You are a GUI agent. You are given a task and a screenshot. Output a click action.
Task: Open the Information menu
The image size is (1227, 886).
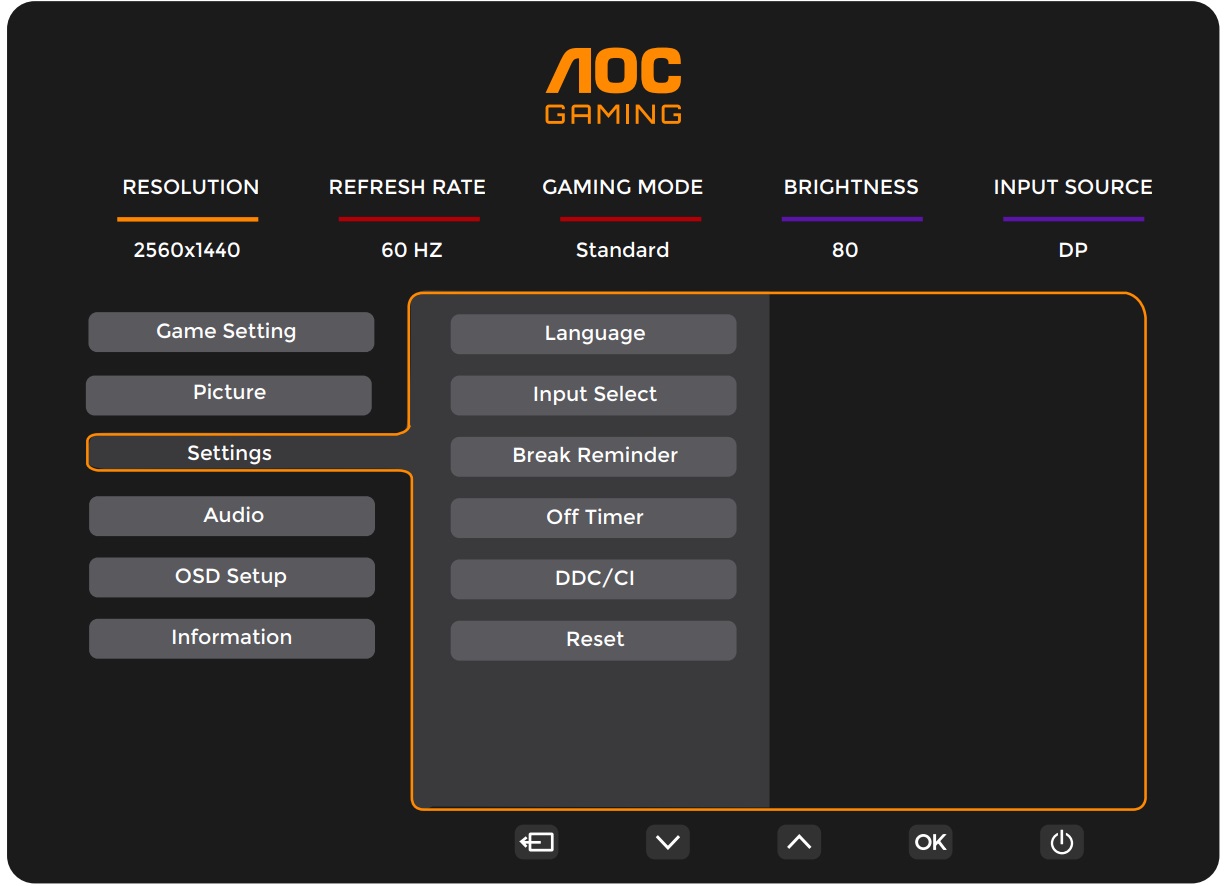232,638
